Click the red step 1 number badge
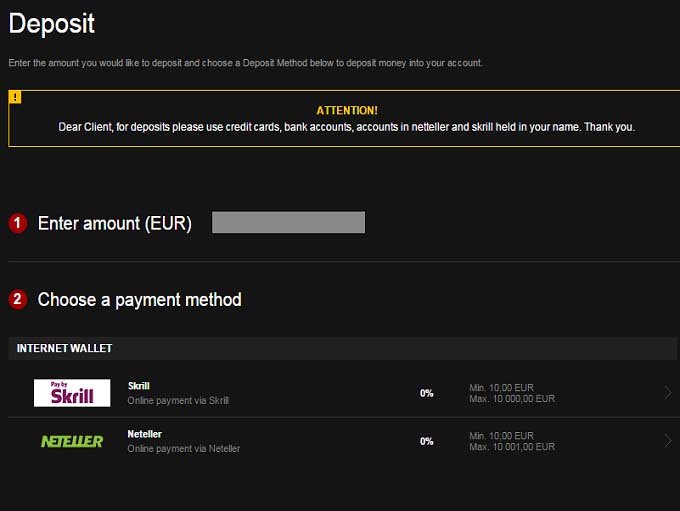This screenshot has height=511, width=680. pos(17,223)
